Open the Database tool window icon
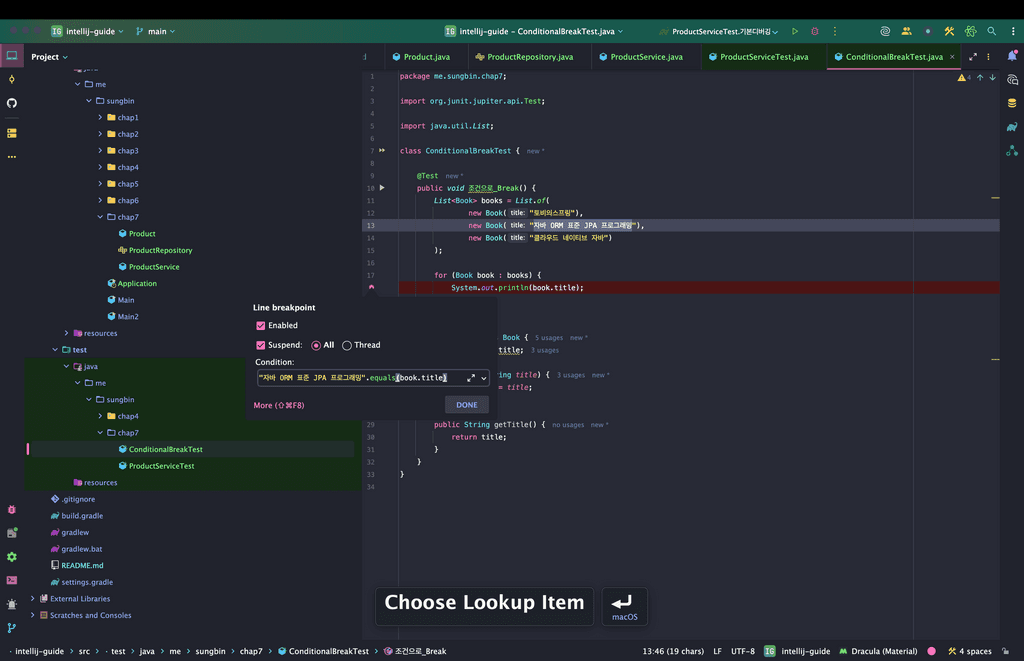Viewport: 1024px width, 661px height. click(x=1012, y=103)
